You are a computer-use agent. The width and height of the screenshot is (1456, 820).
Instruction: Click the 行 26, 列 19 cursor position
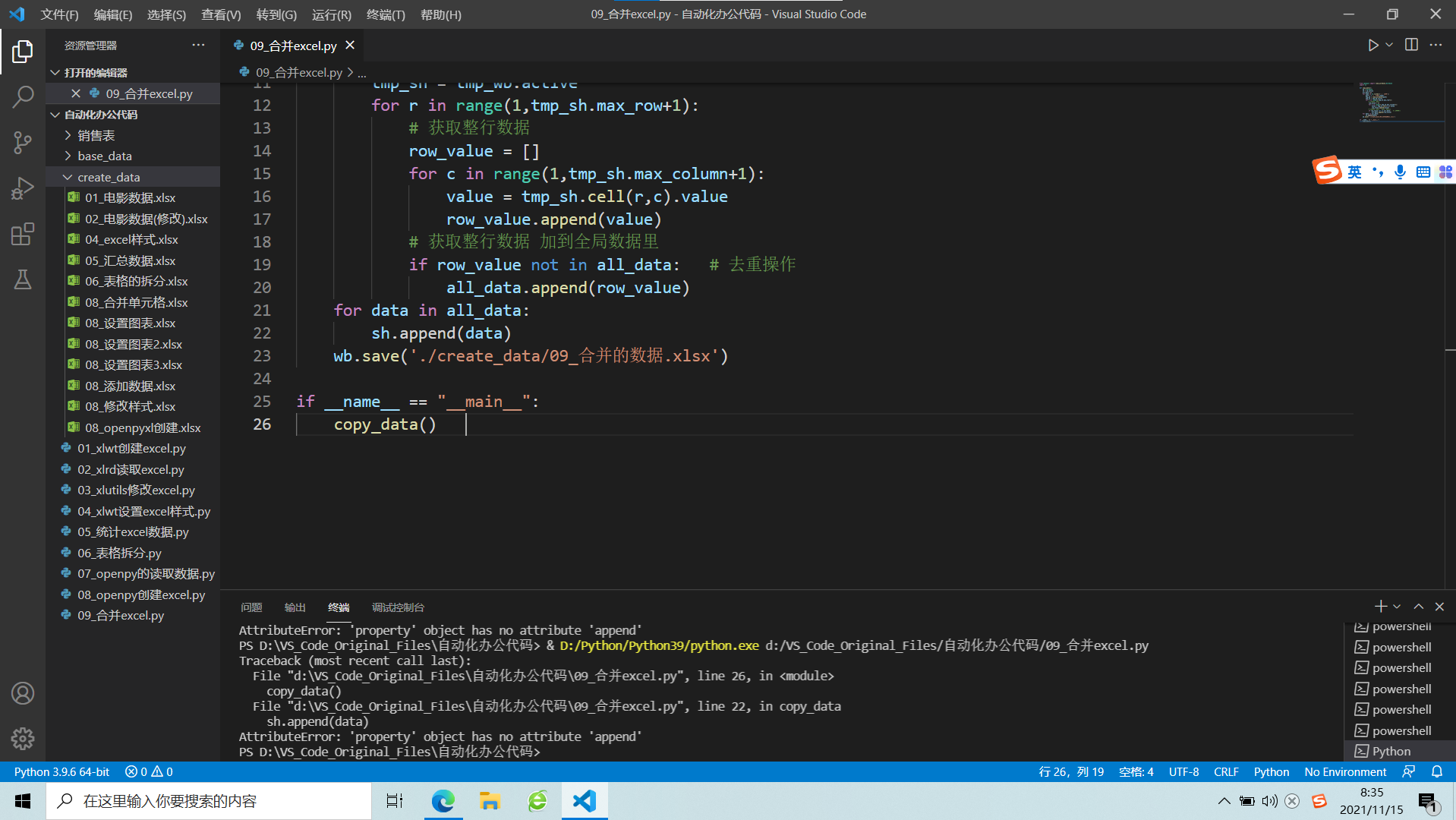coord(1071,771)
